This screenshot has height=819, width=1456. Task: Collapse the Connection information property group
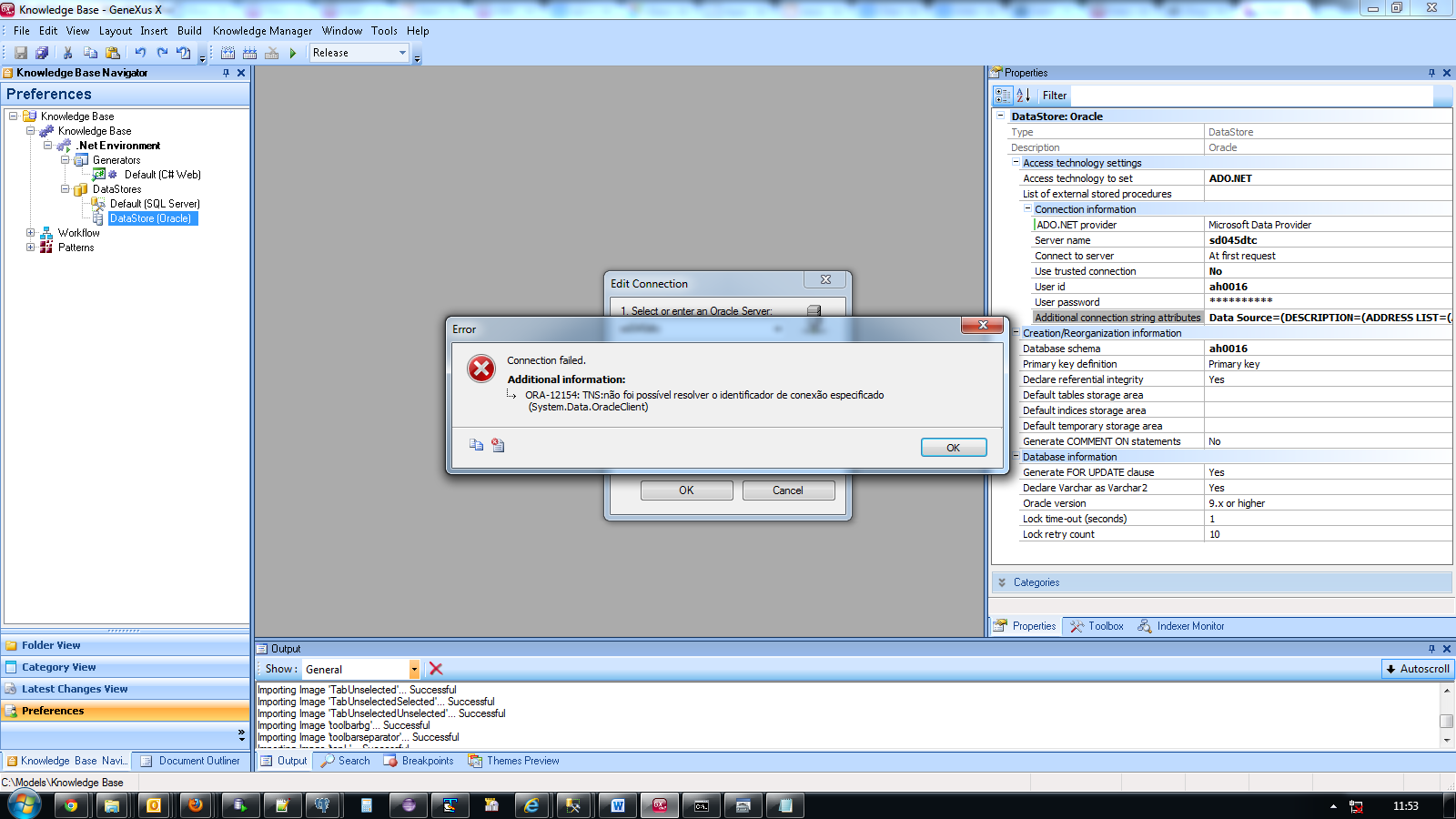click(x=1027, y=208)
